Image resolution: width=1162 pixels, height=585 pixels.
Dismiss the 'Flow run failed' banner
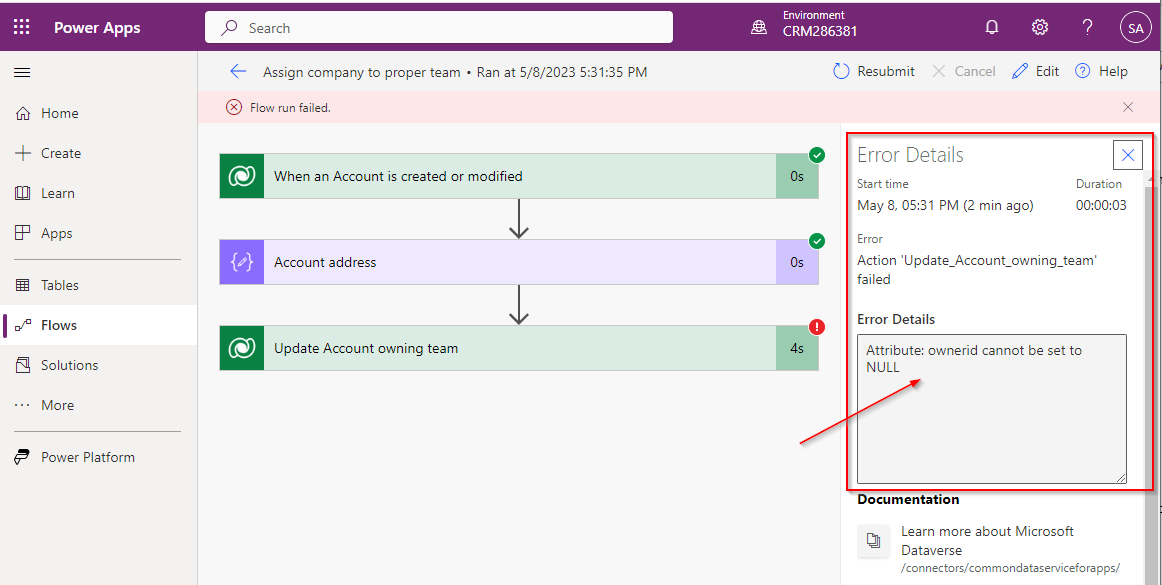[1128, 107]
